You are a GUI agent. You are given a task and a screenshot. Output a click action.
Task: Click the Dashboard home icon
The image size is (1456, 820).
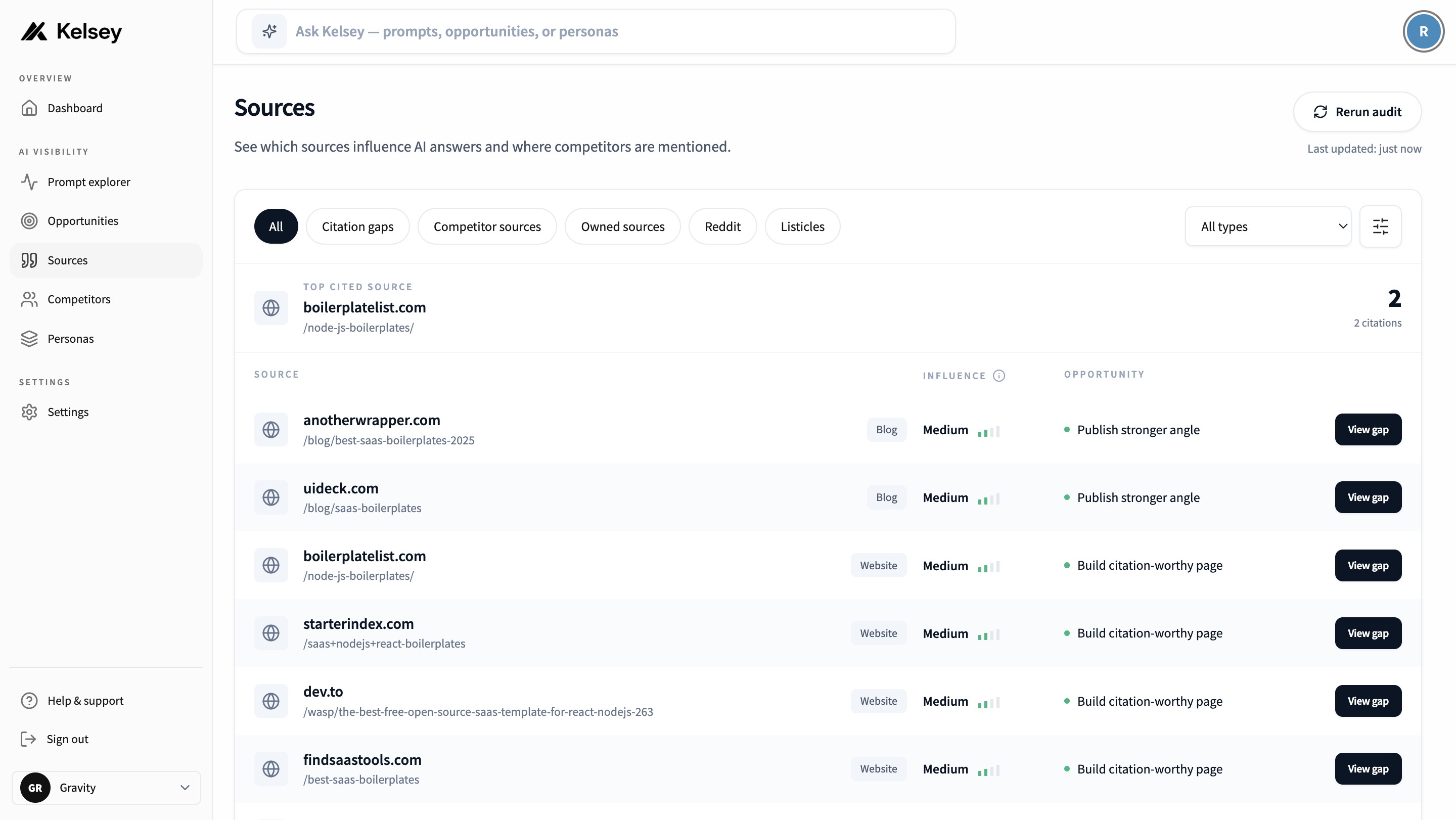(29, 108)
